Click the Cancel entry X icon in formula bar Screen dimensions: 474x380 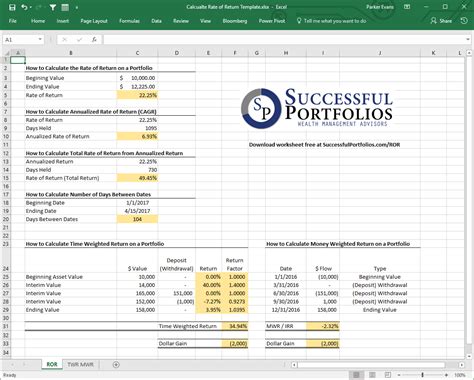tap(64, 40)
